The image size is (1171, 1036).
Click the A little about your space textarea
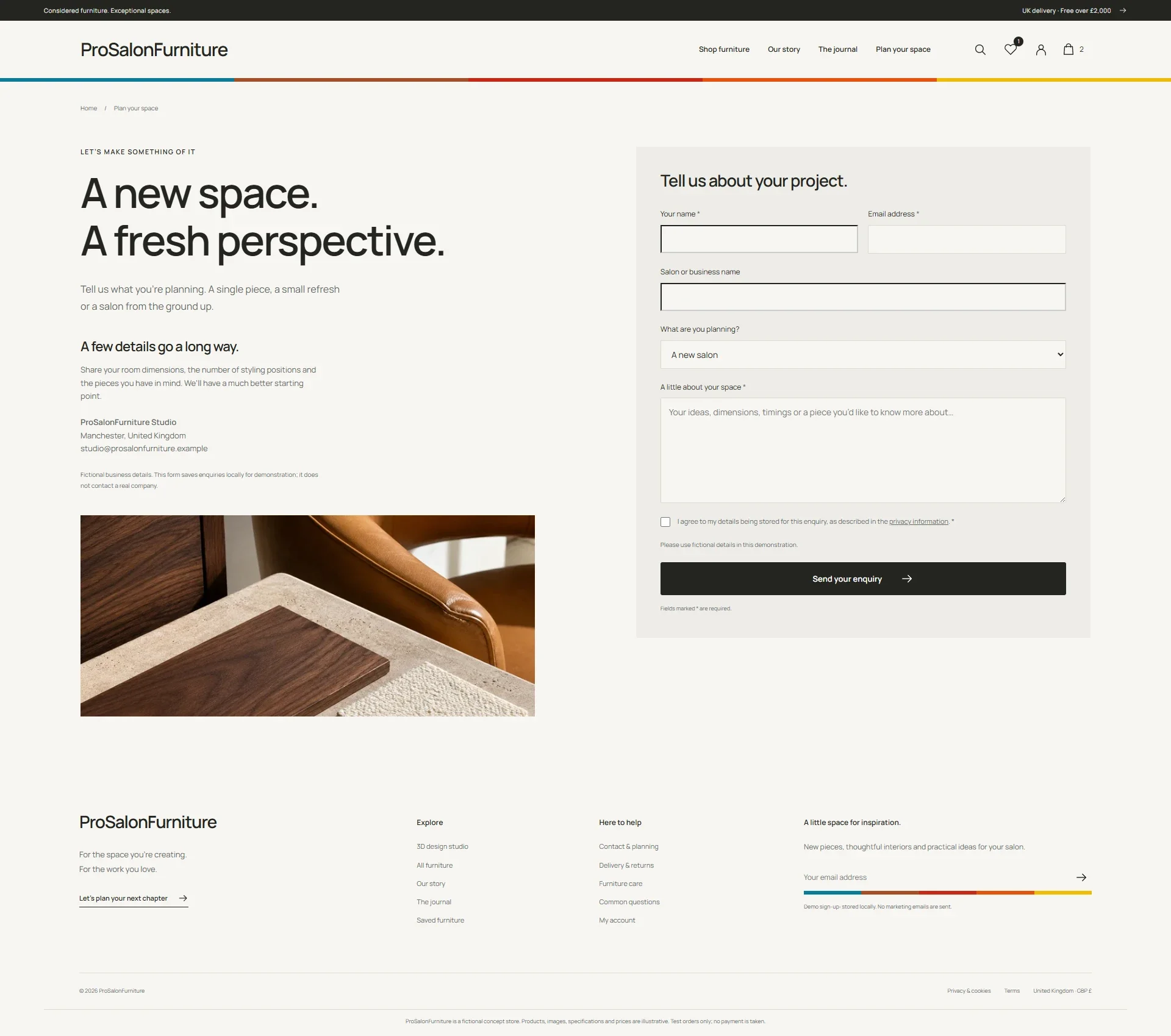pos(863,451)
